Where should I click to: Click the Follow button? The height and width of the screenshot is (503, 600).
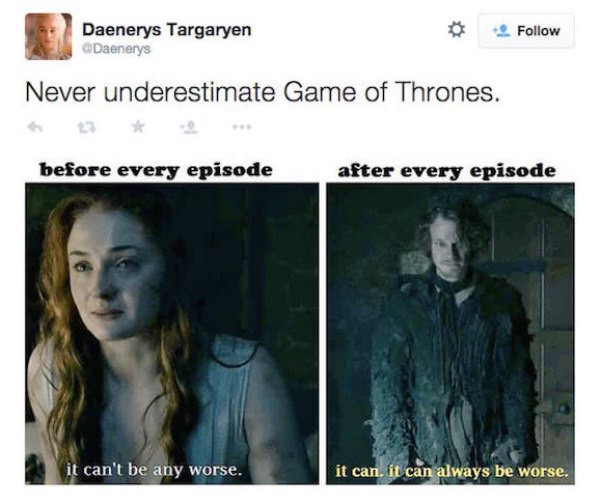click(x=526, y=31)
